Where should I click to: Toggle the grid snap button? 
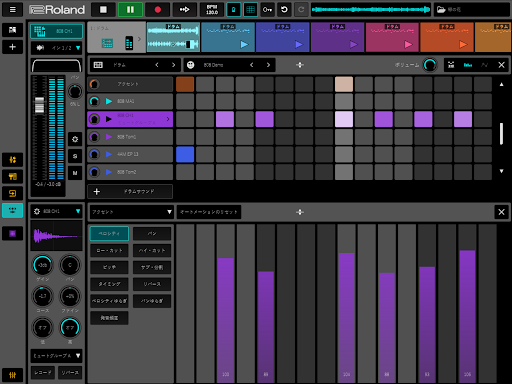click(250, 10)
